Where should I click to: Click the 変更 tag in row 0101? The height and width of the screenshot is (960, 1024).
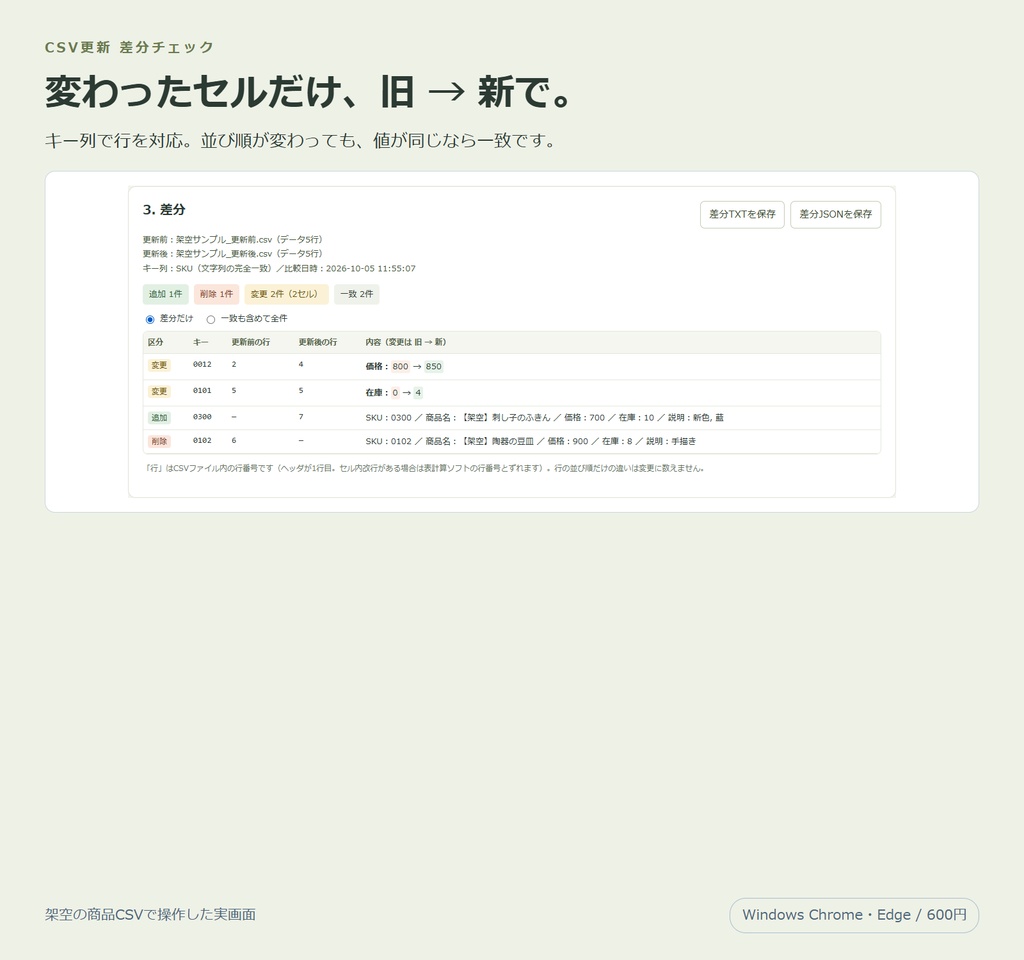pos(159,391)
